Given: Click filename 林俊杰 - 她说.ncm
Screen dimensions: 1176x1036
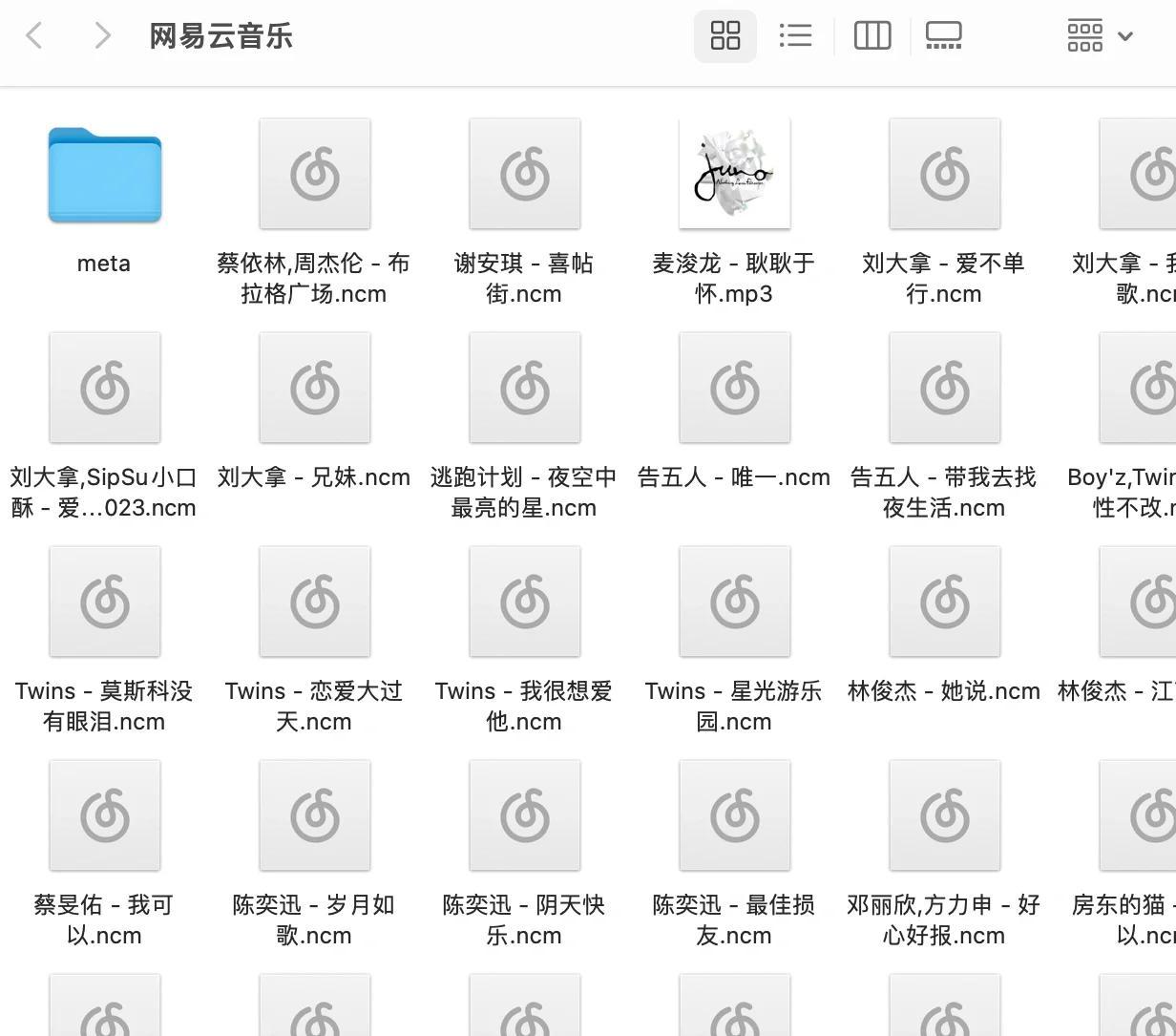Looking at the screenshot, I should pyautogui.click(x=944, y=690).
